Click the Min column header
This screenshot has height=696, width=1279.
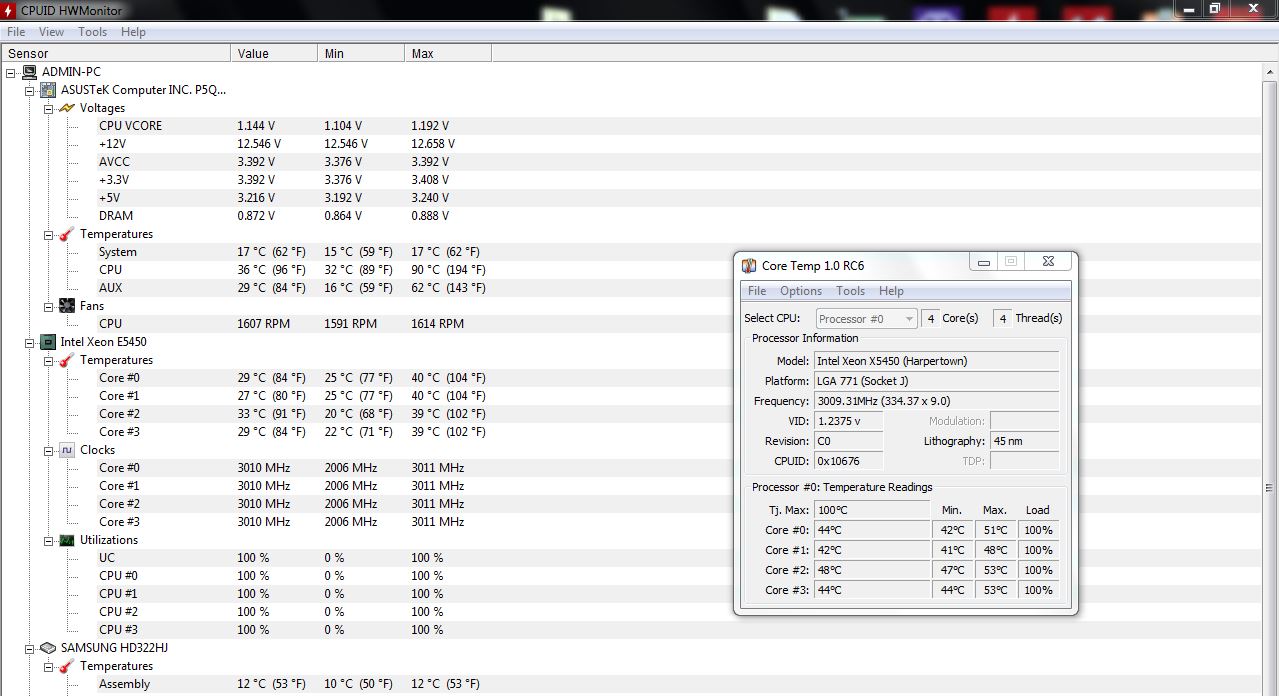pyautogui.click(x=361, y=54)
